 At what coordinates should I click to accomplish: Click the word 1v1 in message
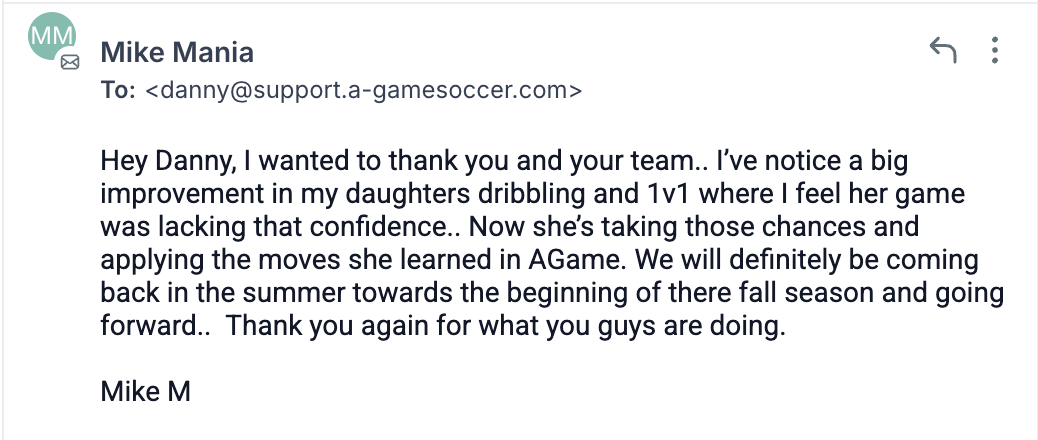(665, 194)
